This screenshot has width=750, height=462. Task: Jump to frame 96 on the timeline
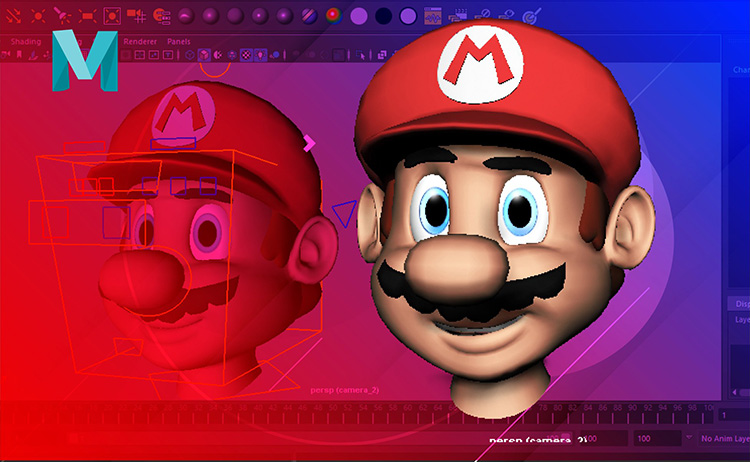(677, 408)
